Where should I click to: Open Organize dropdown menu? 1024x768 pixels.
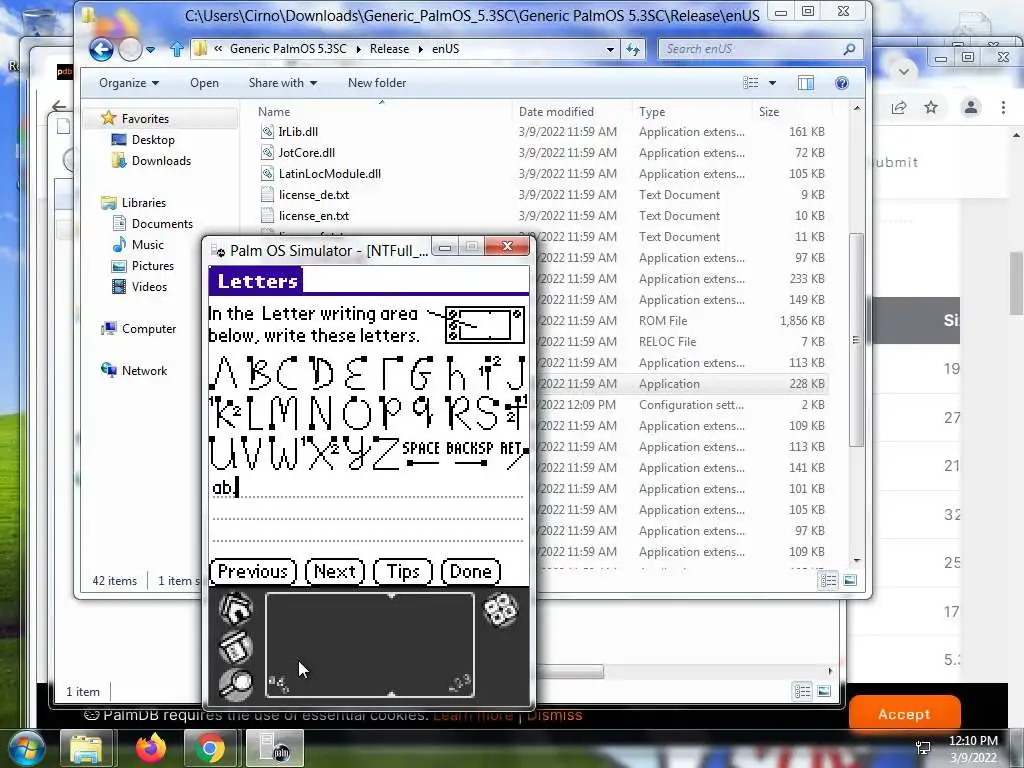[129, 83]
